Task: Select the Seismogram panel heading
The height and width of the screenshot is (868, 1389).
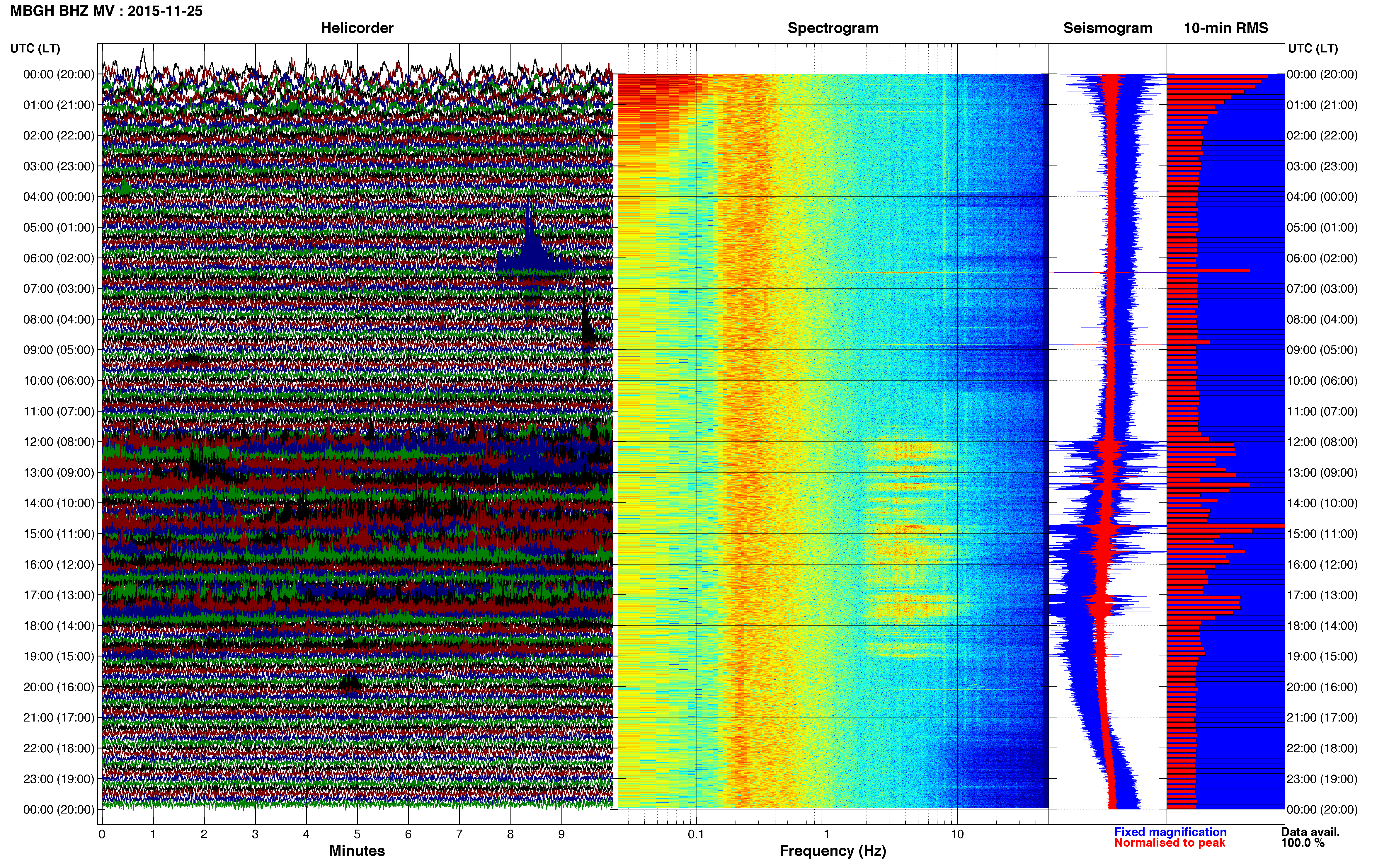Action: click(x=1108, y=28)
